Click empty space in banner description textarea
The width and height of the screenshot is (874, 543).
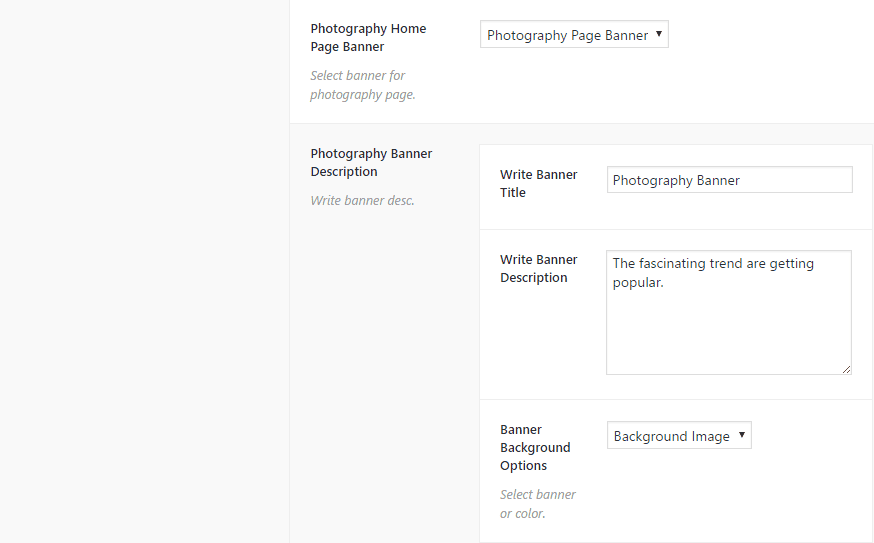pos(728,335)
